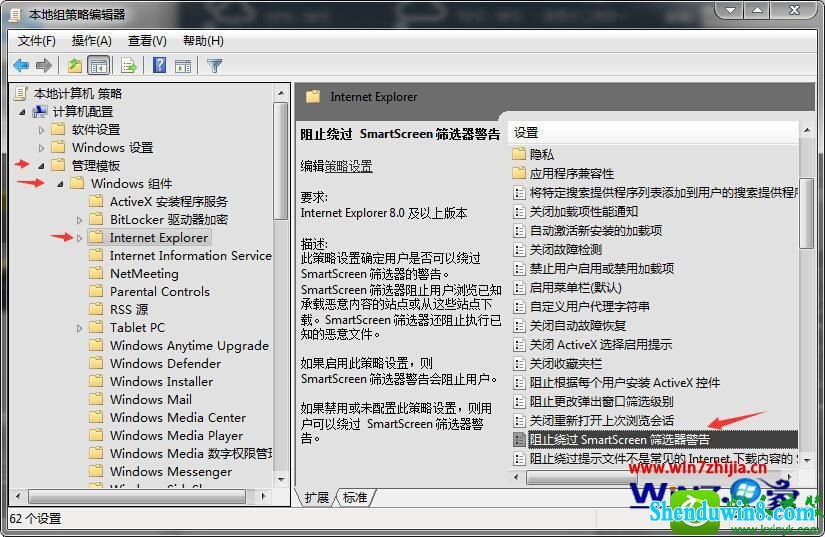
Task: Click the tree pane horizontal scrollbar thumb
Action: 137,496
